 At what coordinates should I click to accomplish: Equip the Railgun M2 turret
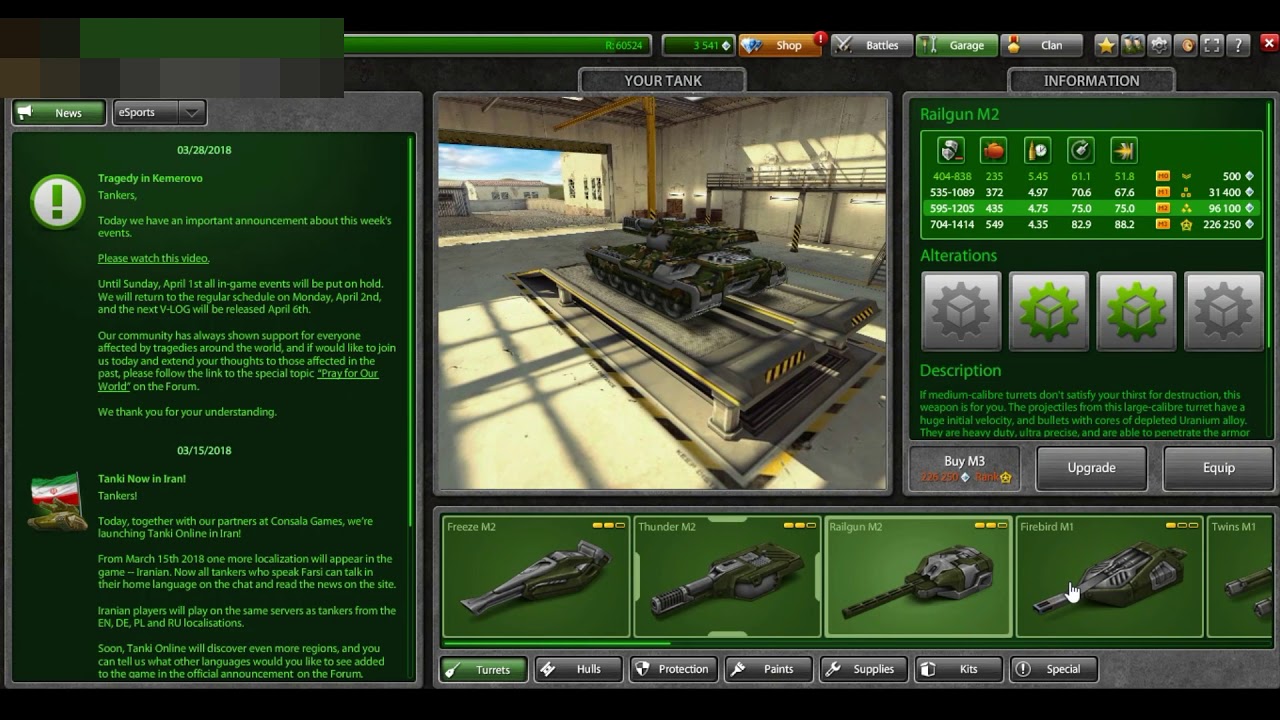coord(1218,468)
